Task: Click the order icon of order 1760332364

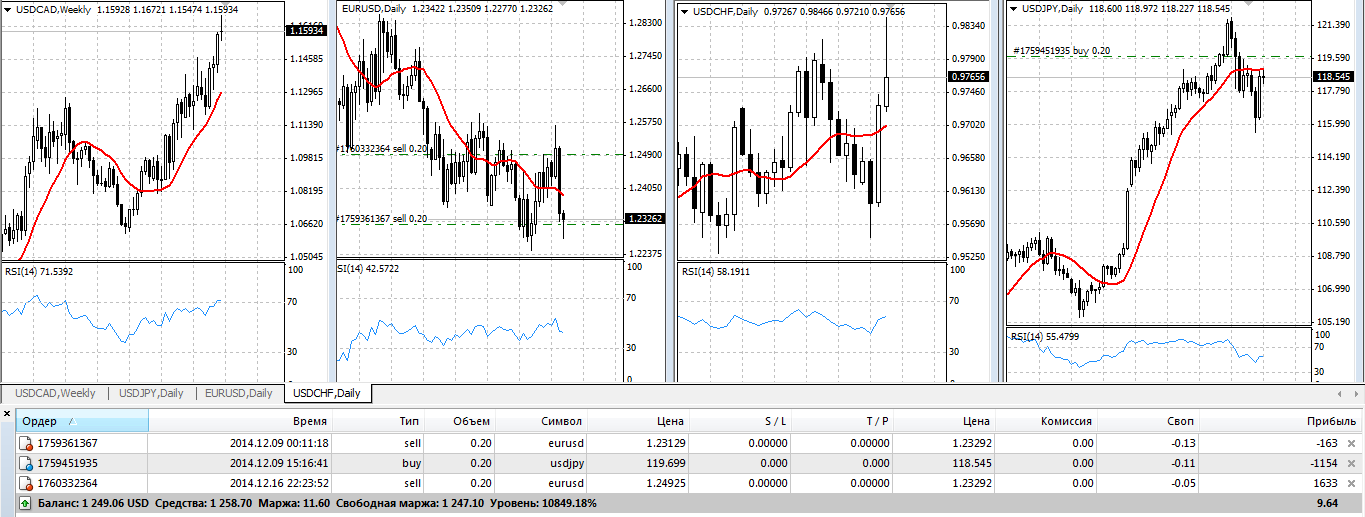Action: 25,482
